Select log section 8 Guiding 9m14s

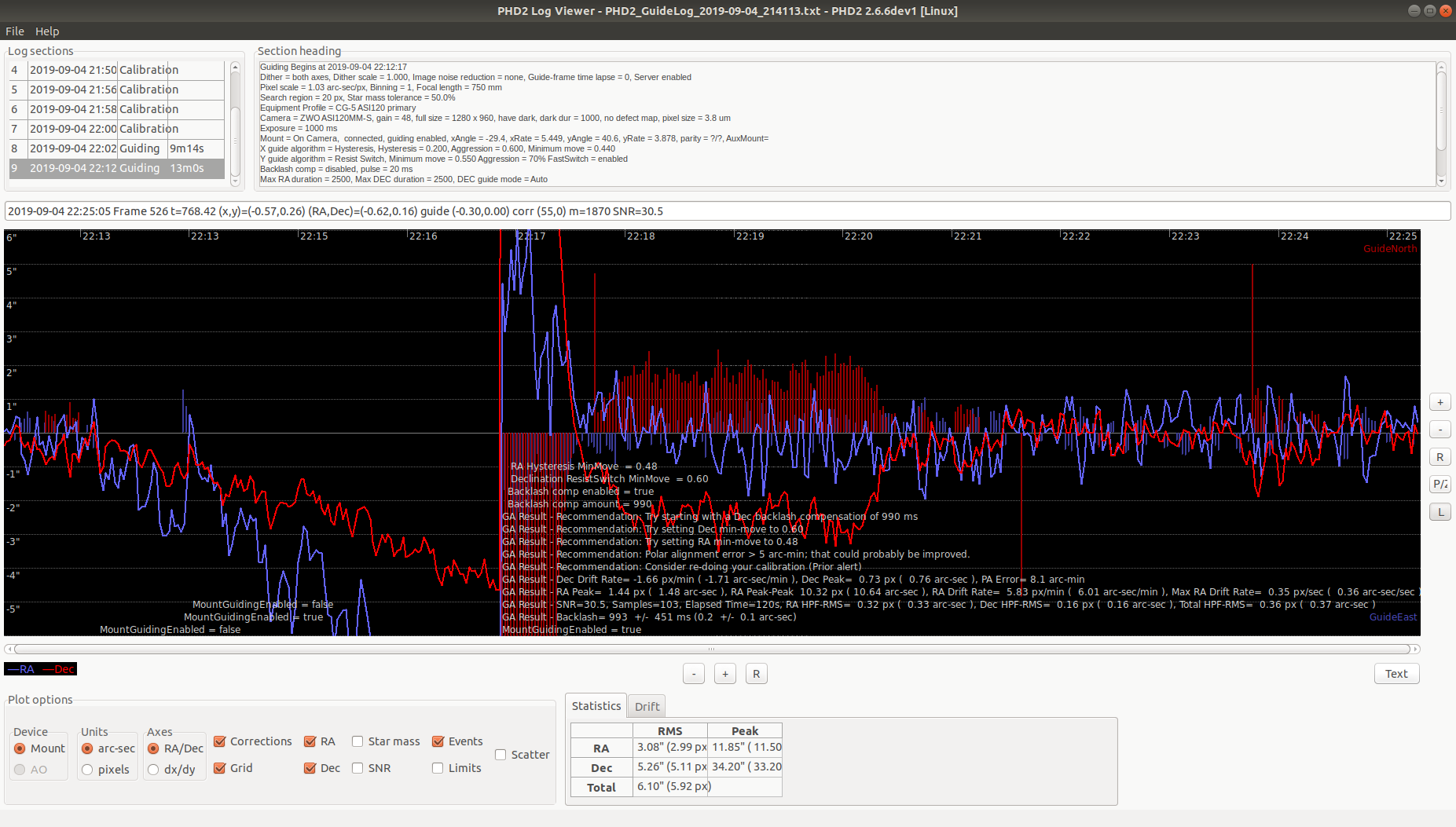click(x=116, y=148)
